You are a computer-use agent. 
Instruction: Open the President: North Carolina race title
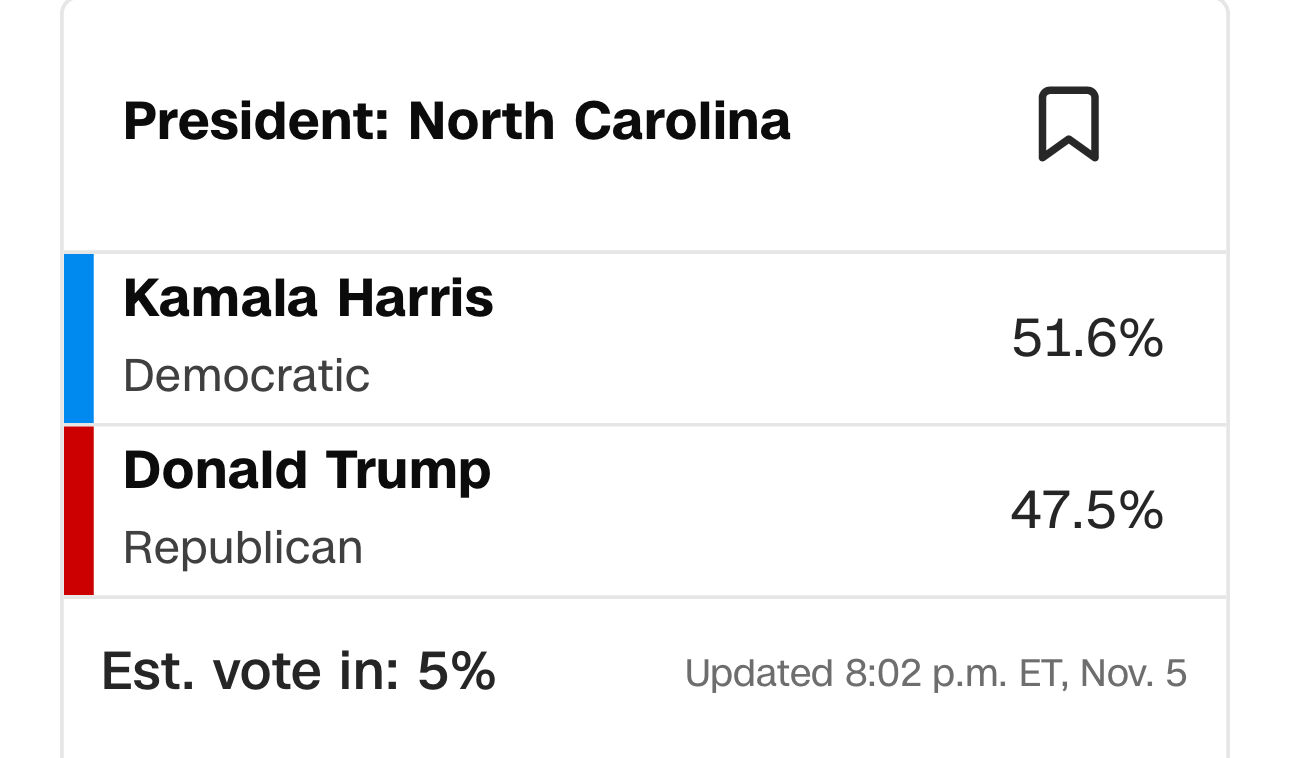pos(456,122)
